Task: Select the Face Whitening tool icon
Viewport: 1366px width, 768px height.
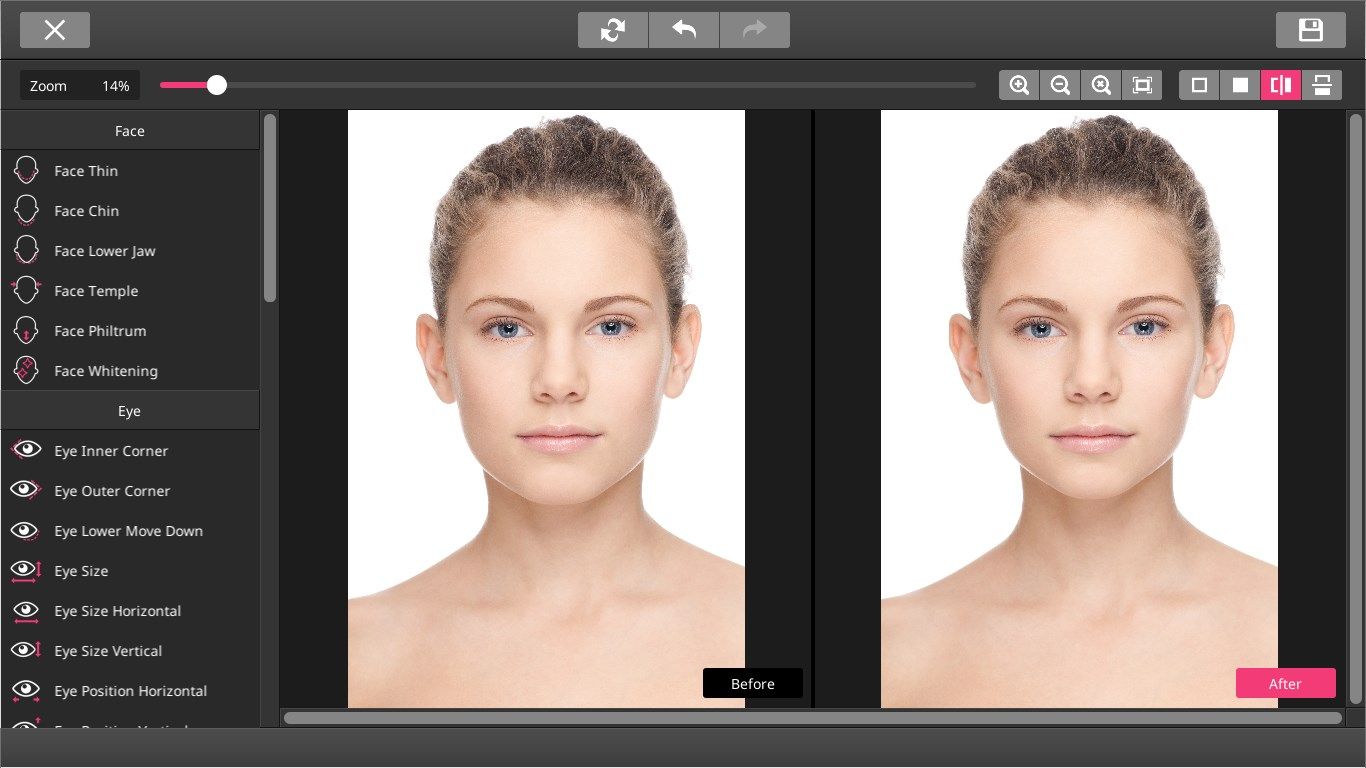Action: [26, 371]
